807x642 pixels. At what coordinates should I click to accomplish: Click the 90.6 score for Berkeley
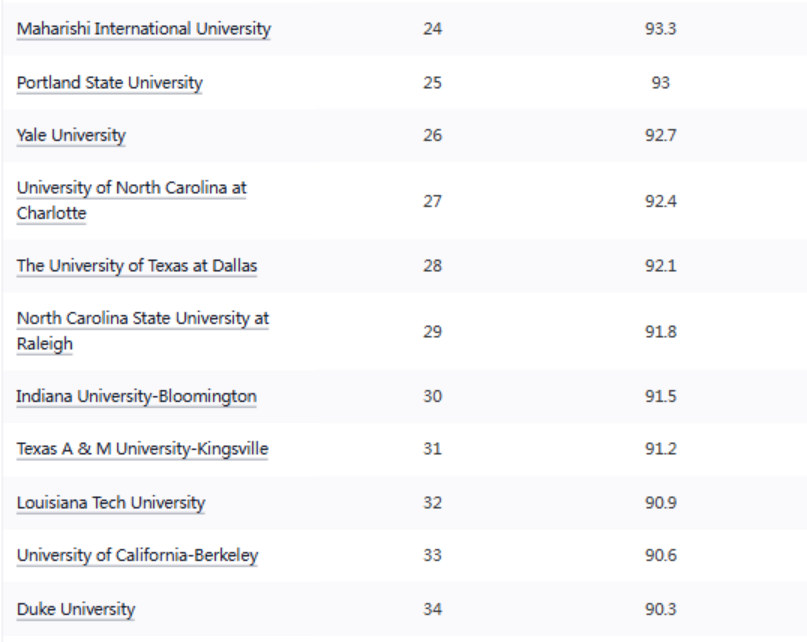(x=661, y=556)
